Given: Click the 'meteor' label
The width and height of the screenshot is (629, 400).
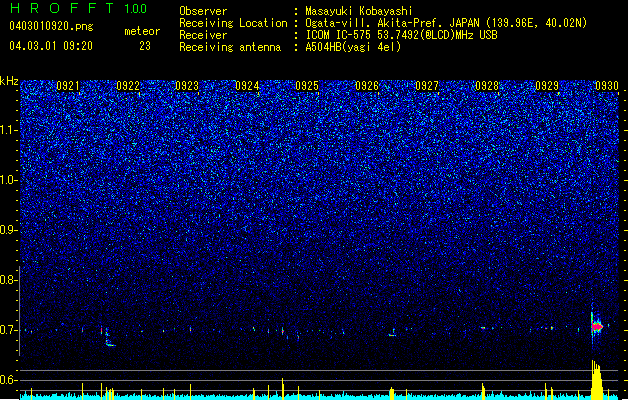Looking at the screenshot, I should pos(142,31).
